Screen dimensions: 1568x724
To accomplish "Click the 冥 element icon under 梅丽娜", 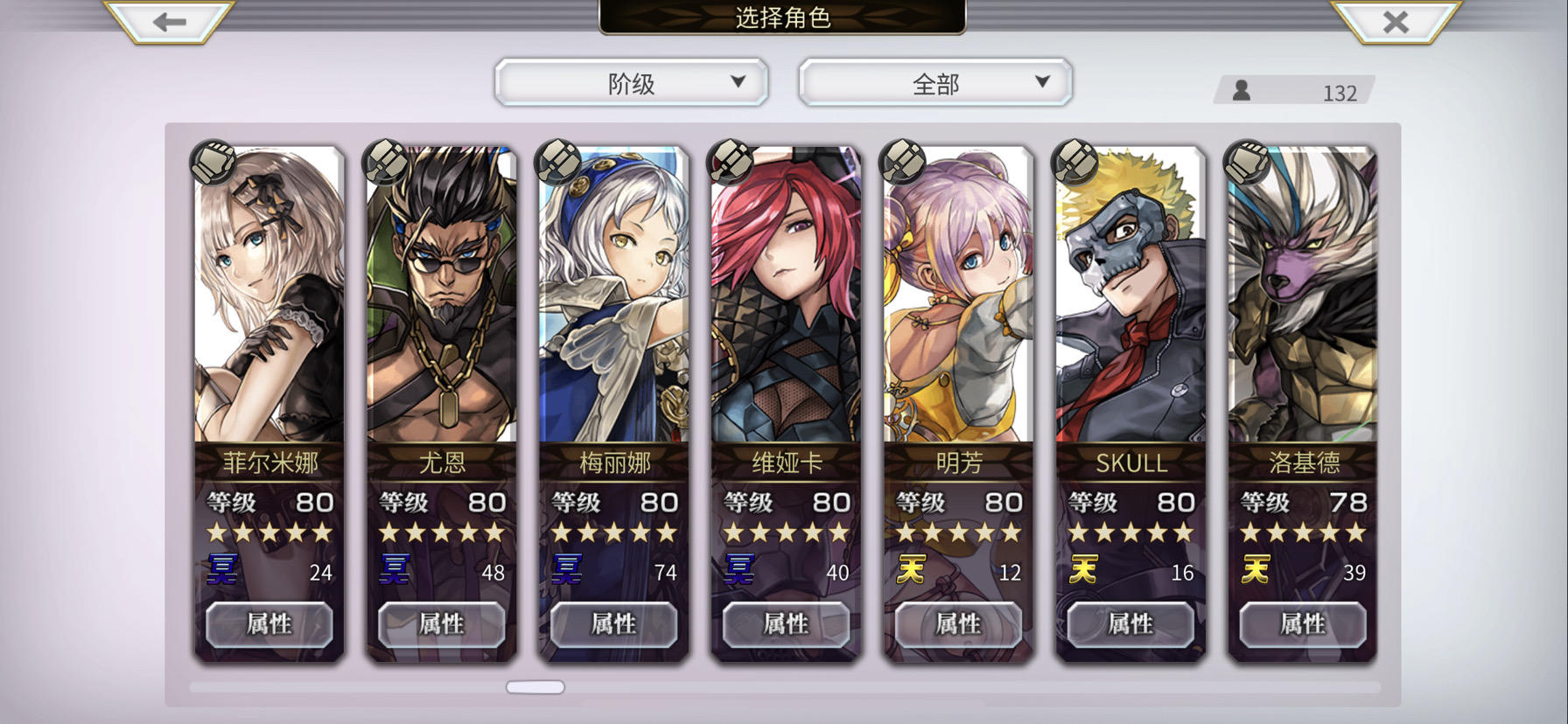I will [x=566, y=570].
